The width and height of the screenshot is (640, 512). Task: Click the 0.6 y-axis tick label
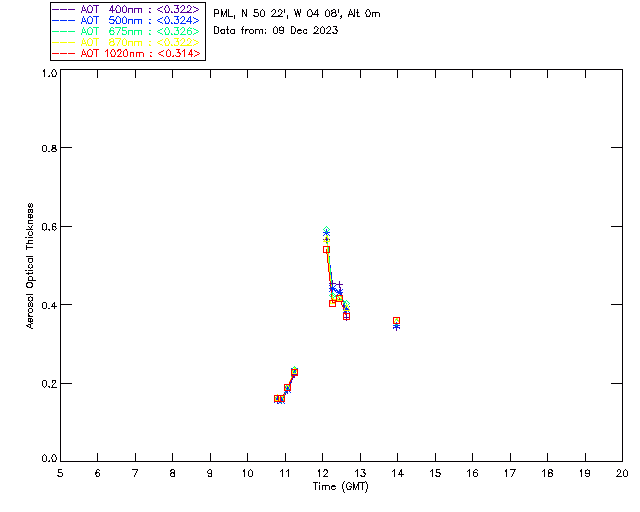click(49, 227)
